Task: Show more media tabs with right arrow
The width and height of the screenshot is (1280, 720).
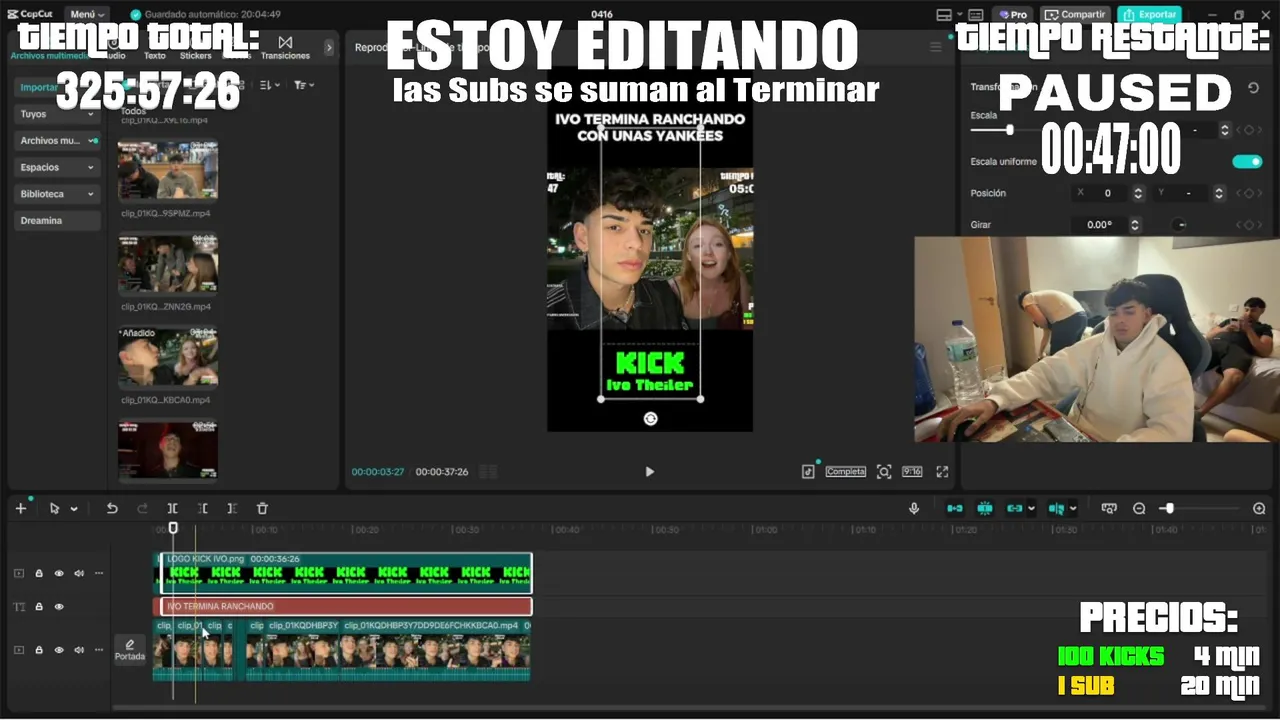Action: click(329, 47)
